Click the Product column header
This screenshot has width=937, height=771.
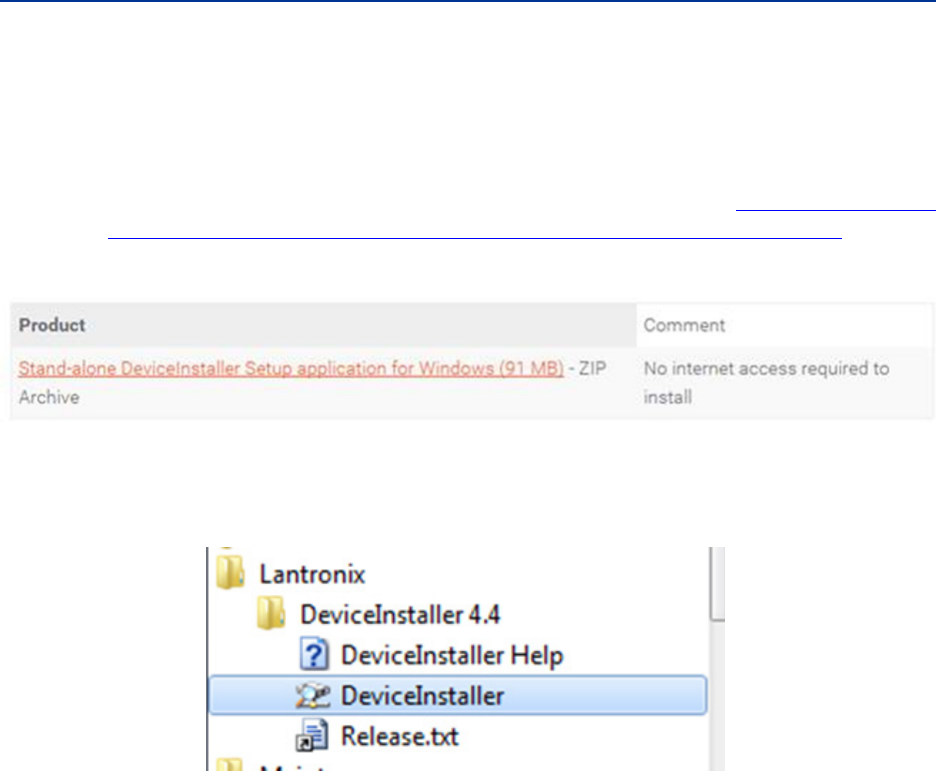323,325
